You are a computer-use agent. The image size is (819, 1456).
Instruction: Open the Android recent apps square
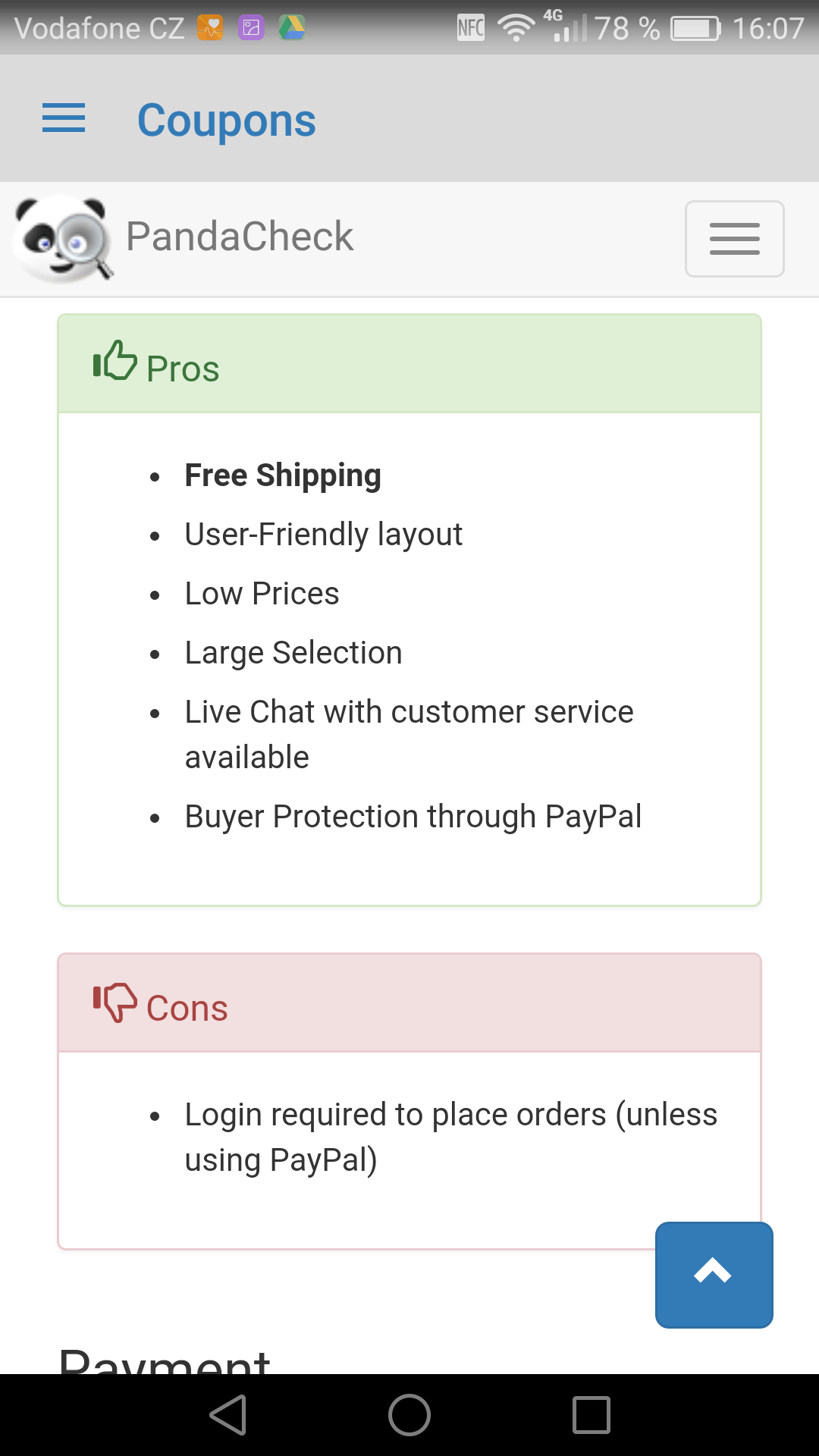[591, 1415]
